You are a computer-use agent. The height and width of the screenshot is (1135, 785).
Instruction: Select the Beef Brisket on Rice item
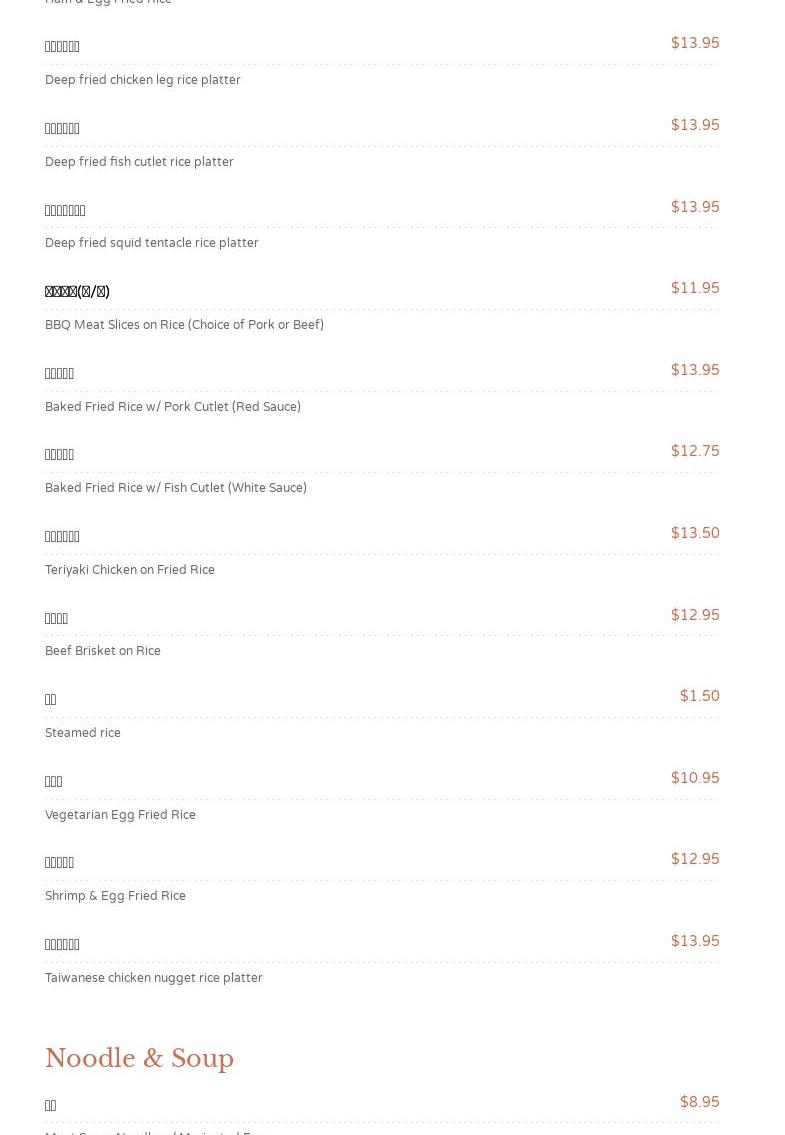click(x=102, y=651)
